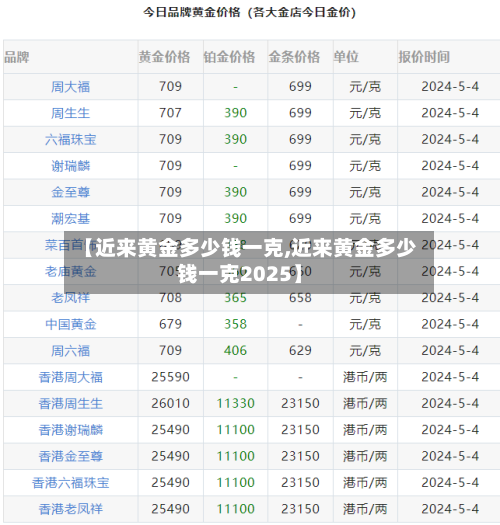500x525 pixels.
Task: Select platinum price 390 in 六福珠宝 row
Action: (235, 139)
